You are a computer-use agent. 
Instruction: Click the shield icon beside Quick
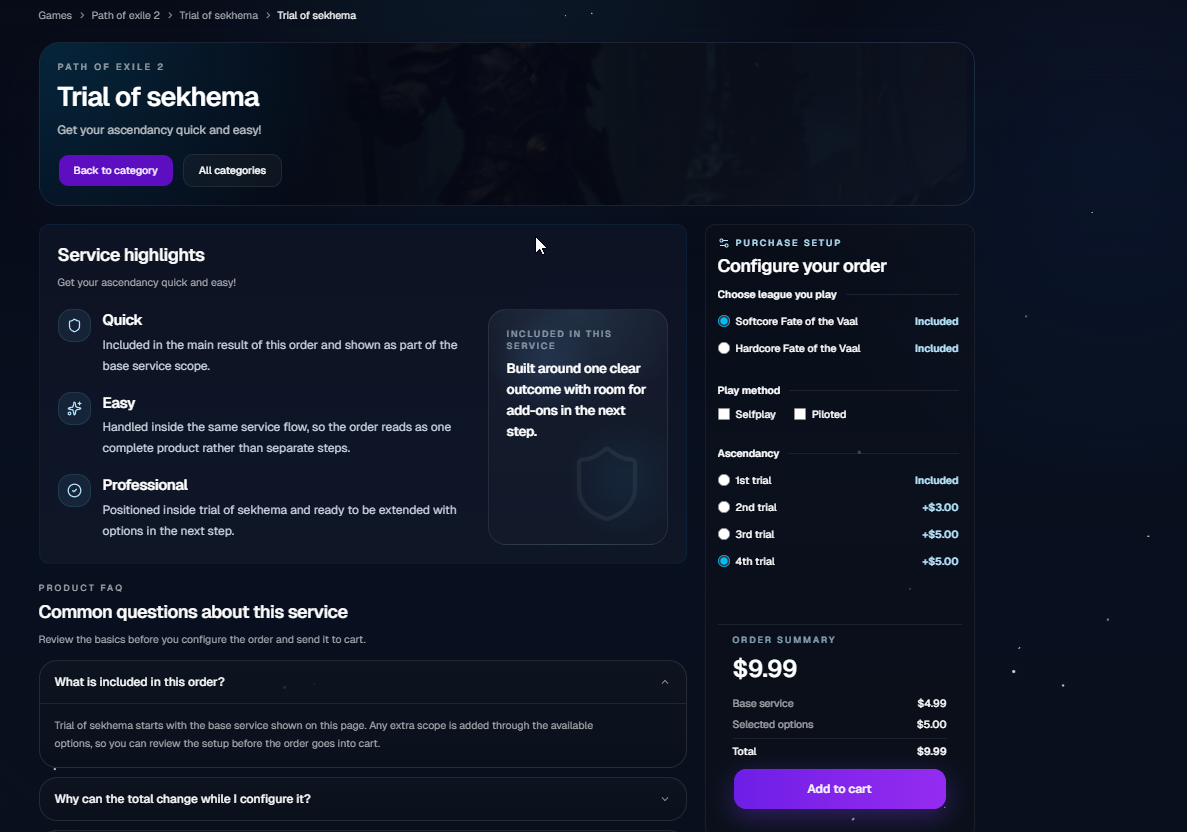(x=74, y=326)
